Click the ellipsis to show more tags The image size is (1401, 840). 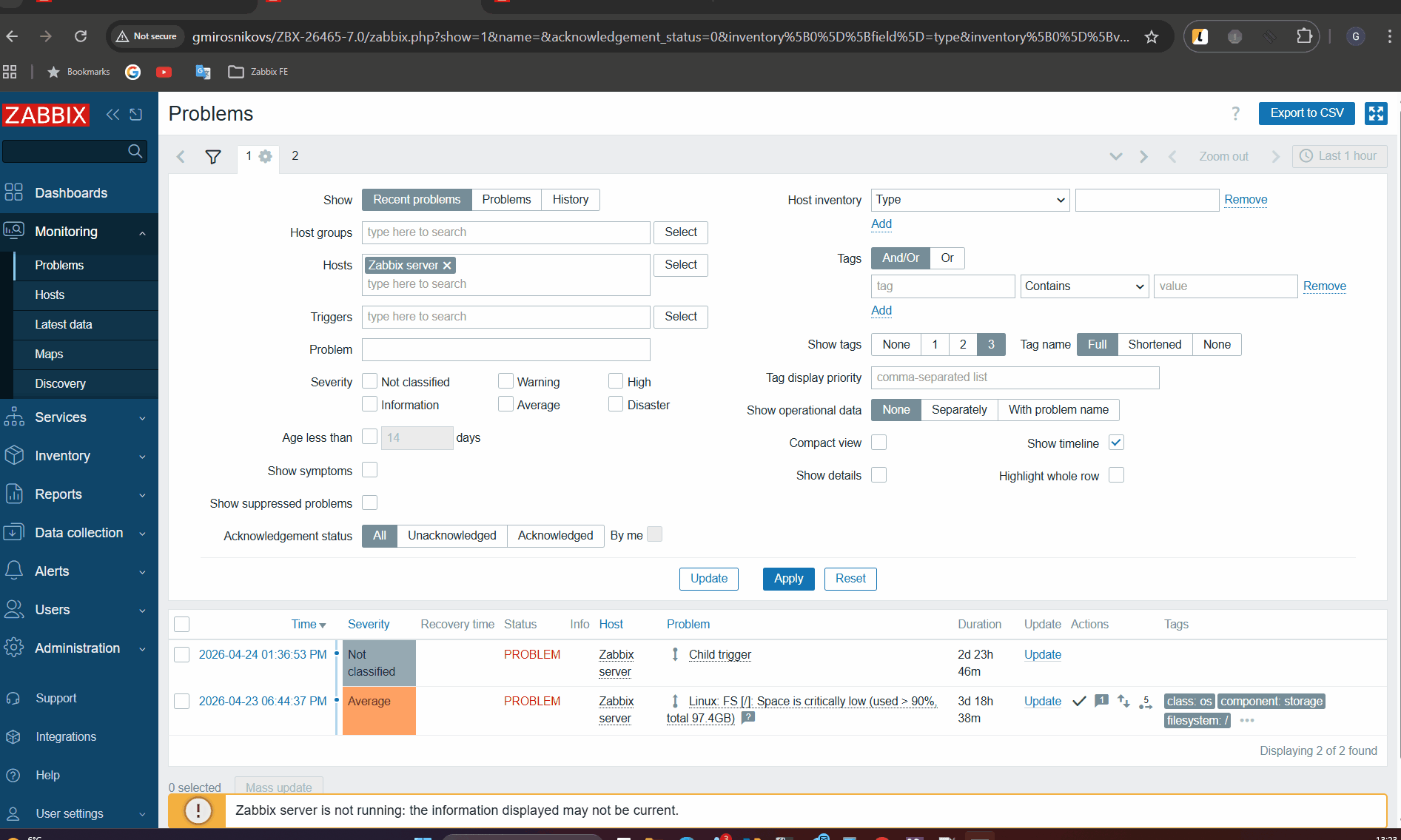pos(1247,720)
